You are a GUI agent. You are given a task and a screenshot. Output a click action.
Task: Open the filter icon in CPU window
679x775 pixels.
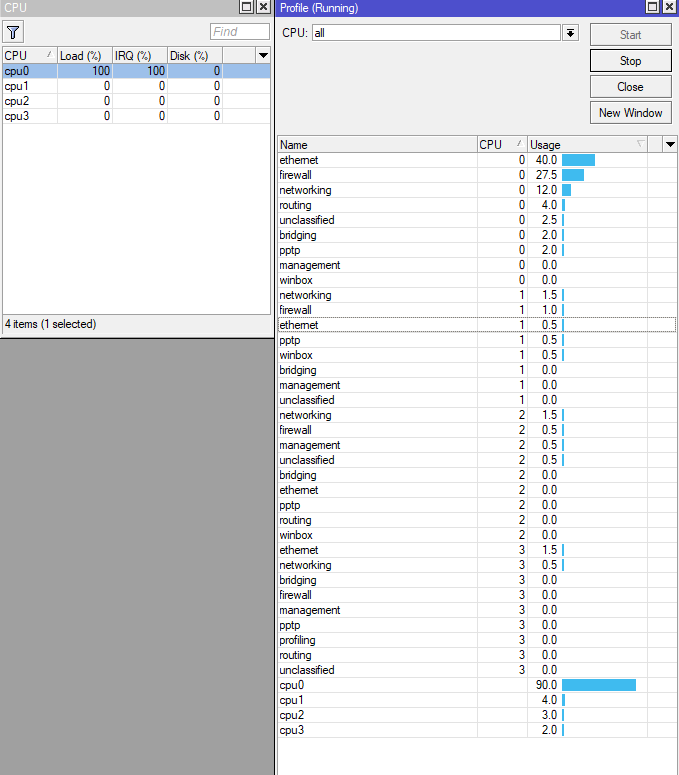pos(13,32)
